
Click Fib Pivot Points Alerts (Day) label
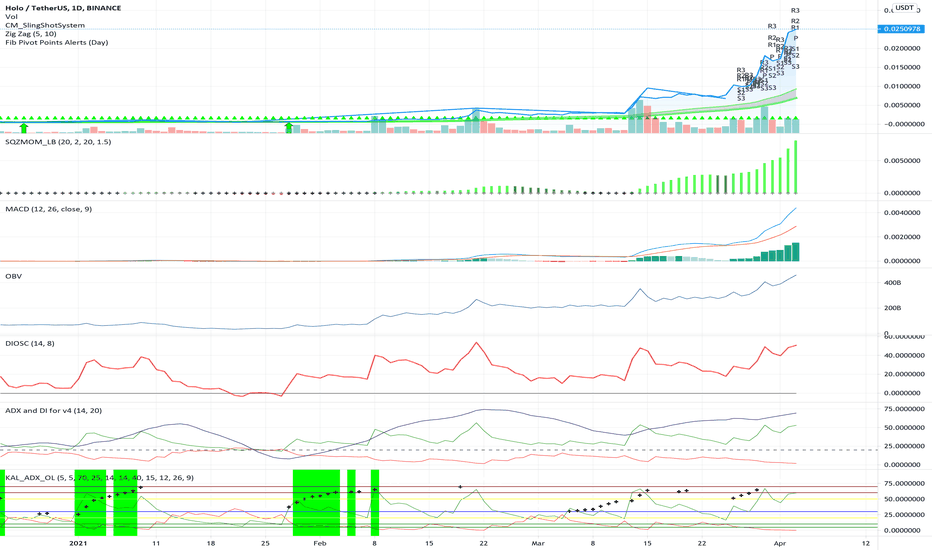56,42
